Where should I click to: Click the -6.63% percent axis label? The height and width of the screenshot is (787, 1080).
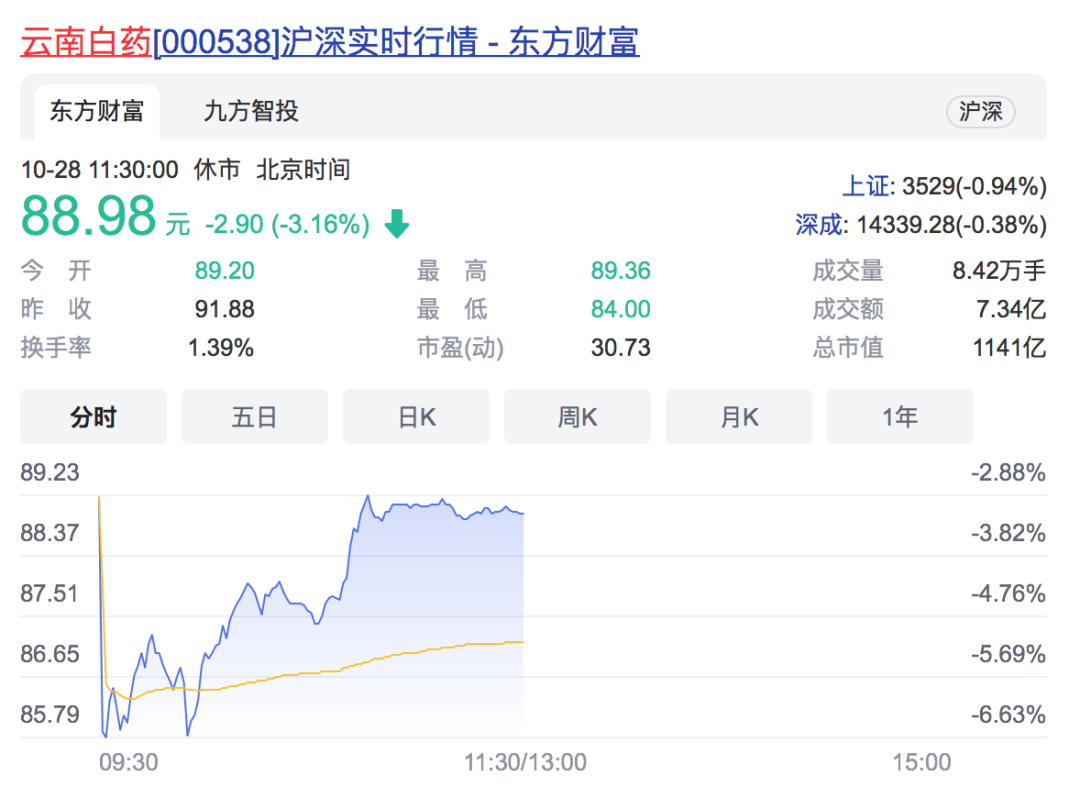pos(1008,715)
